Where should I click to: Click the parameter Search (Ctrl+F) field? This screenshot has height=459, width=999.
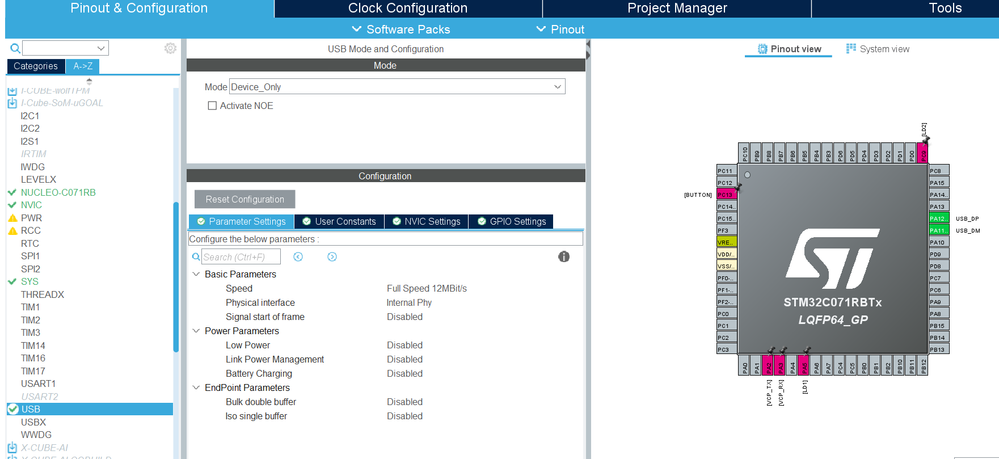tap(241, 257)
